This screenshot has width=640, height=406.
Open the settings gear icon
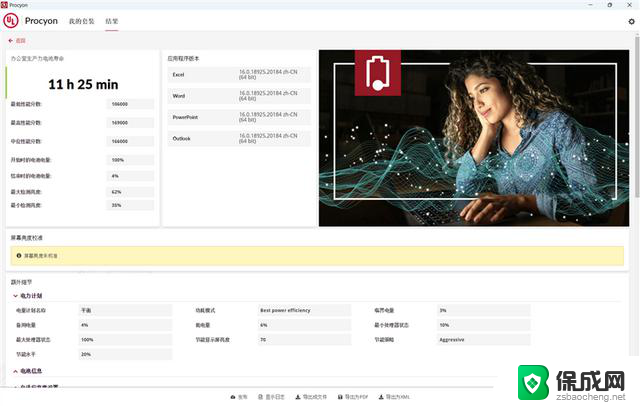pyautogui.click(x=631, y=21)
